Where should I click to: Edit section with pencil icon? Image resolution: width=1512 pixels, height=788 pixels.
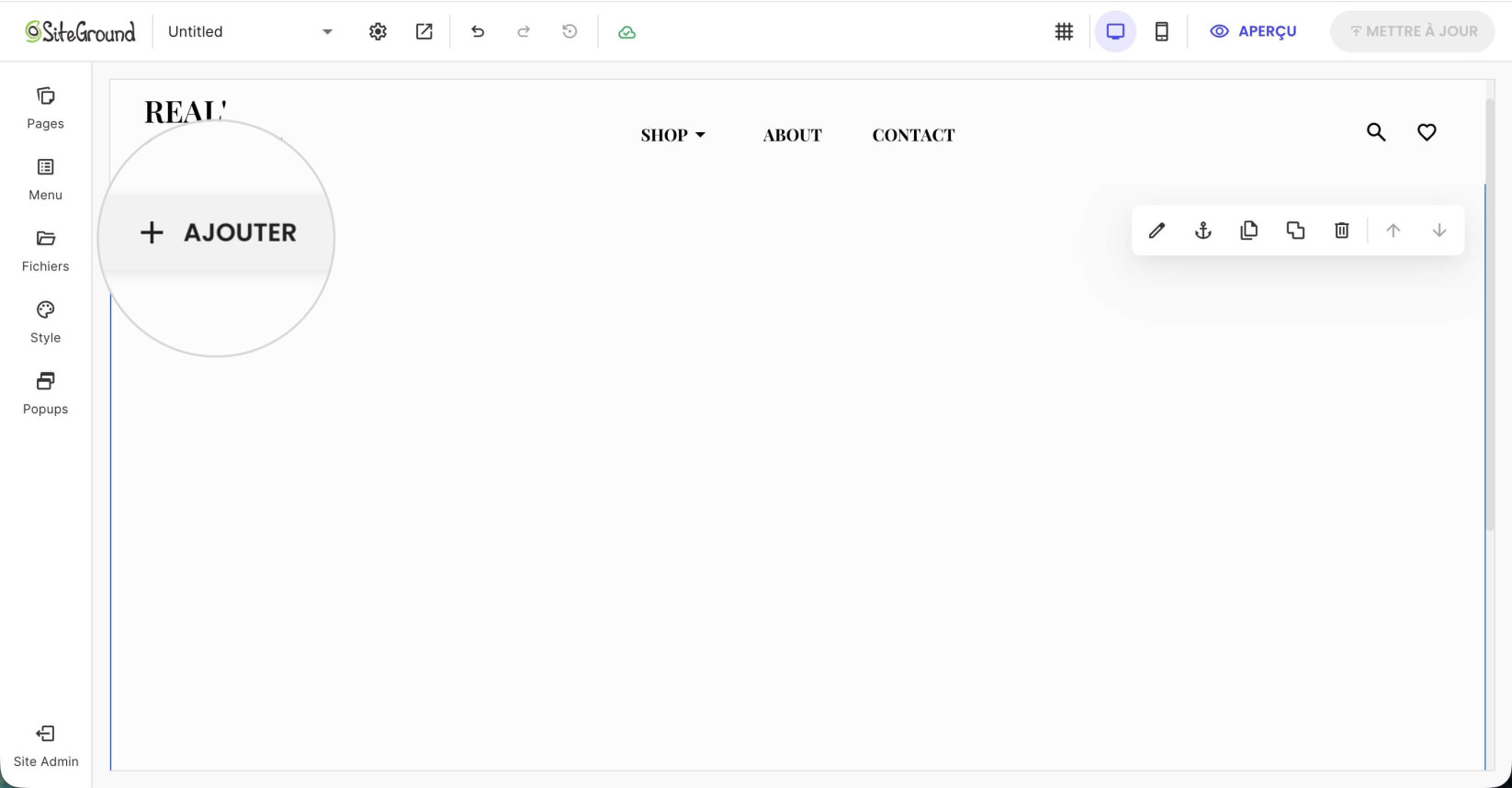pos(1157,231)
